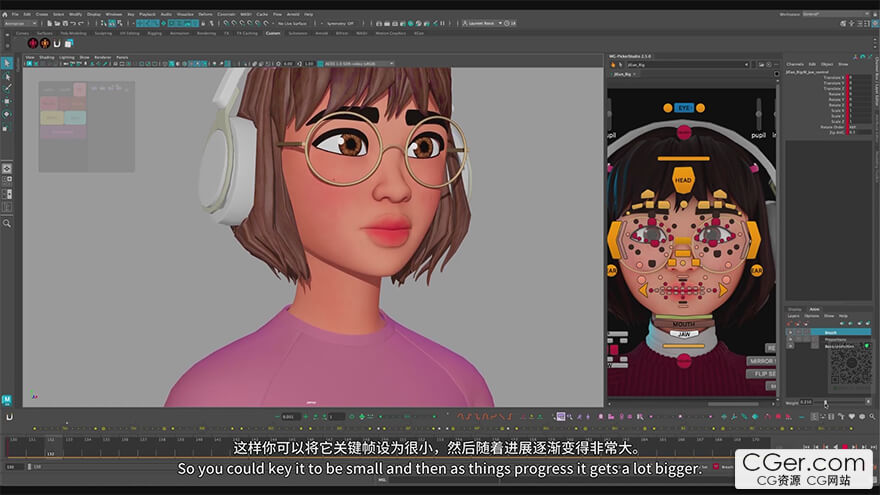Click the HEAD control in picker panel
The image size is (880, 495).
click(683, 180)
